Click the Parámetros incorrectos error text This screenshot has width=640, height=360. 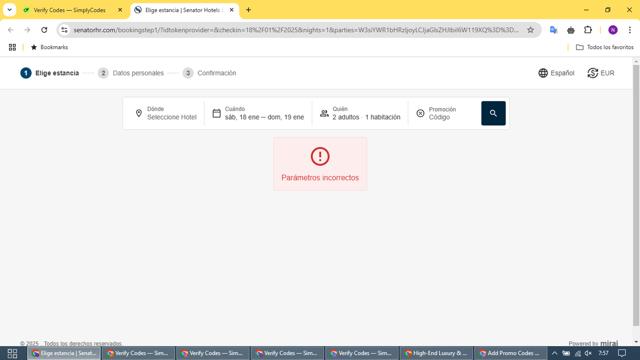click(x=320, y=178)
